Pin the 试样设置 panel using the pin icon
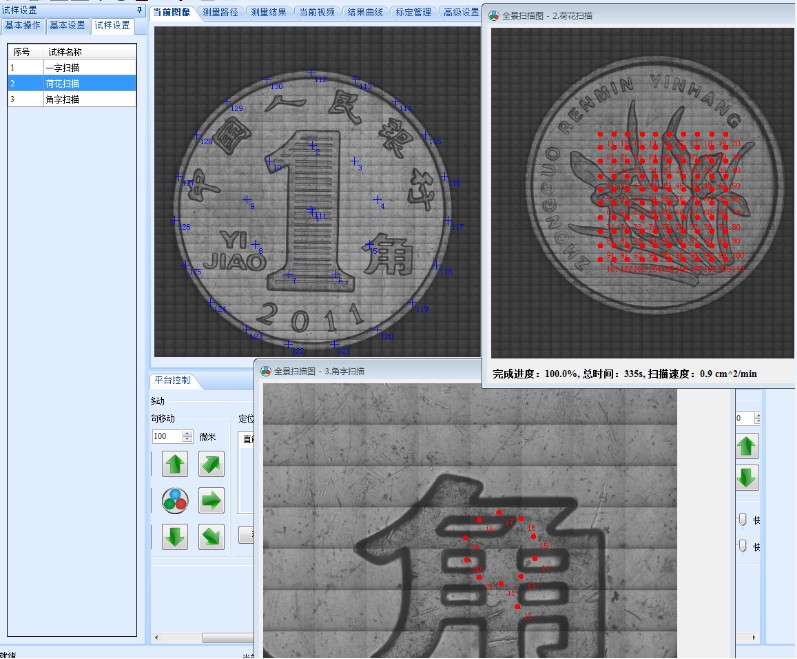The image size is (797, 659). coord(139,10)
